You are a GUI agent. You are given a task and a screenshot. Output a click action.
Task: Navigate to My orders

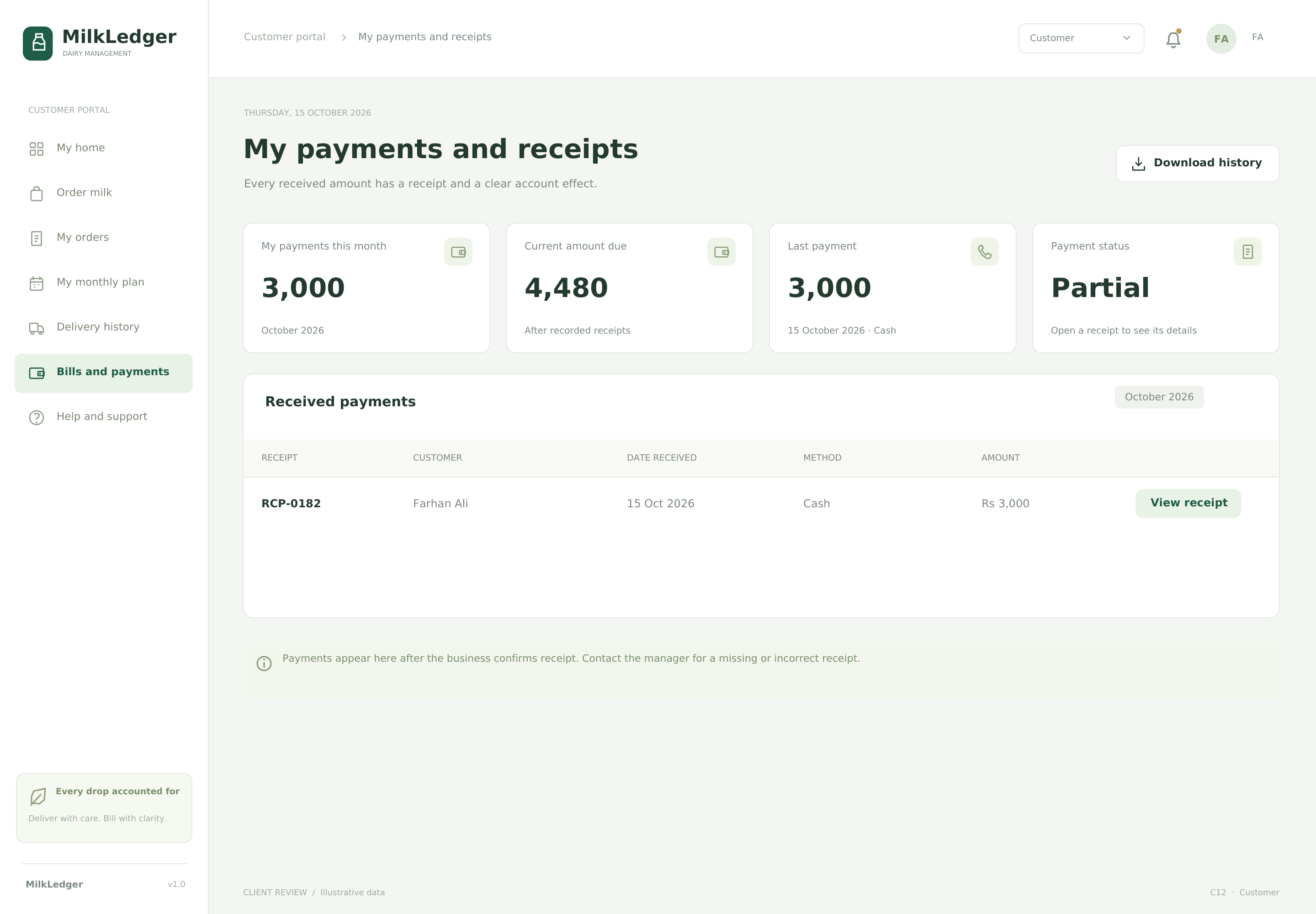pos(104,238)
